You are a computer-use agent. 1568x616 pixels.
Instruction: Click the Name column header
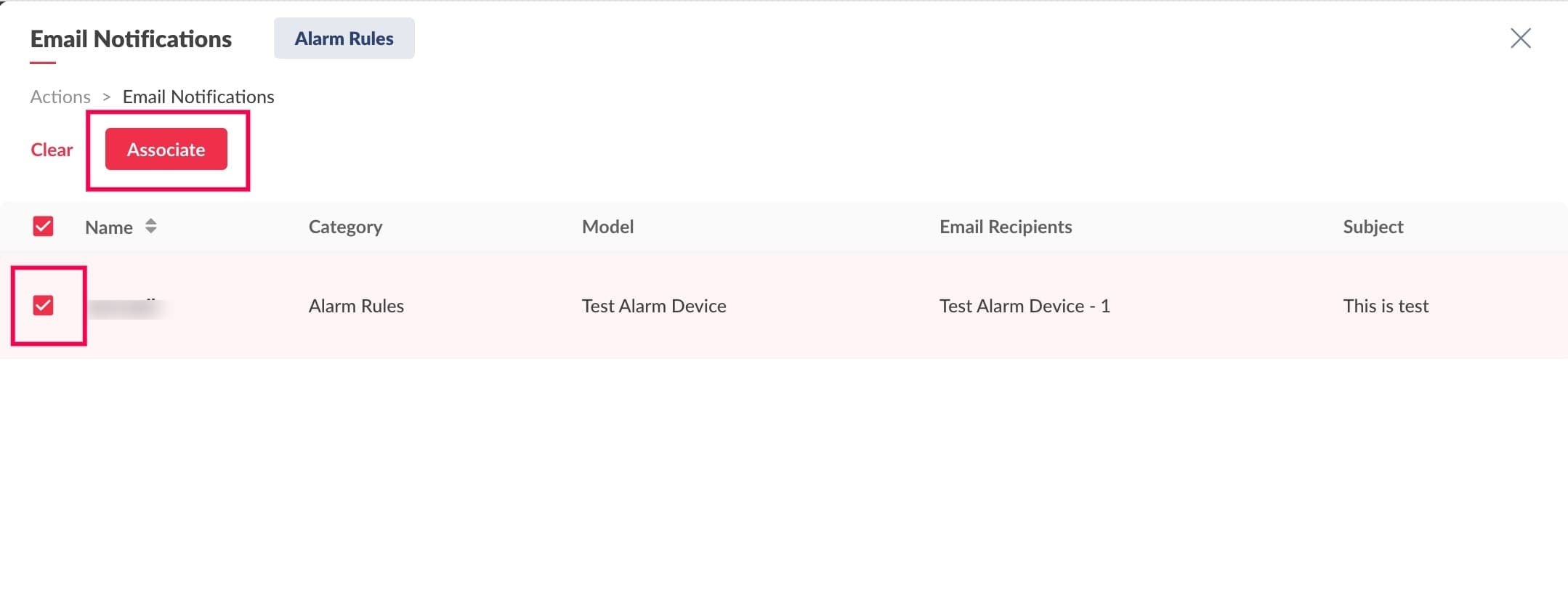click(x=109, y=227)
